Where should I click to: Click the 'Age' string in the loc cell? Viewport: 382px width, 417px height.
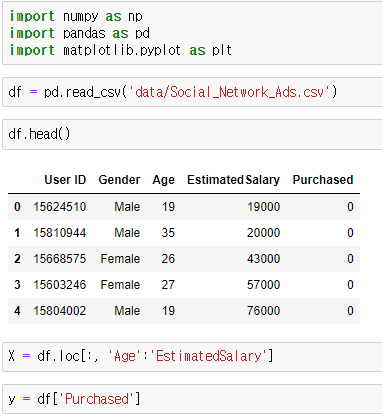click(124, 356)
